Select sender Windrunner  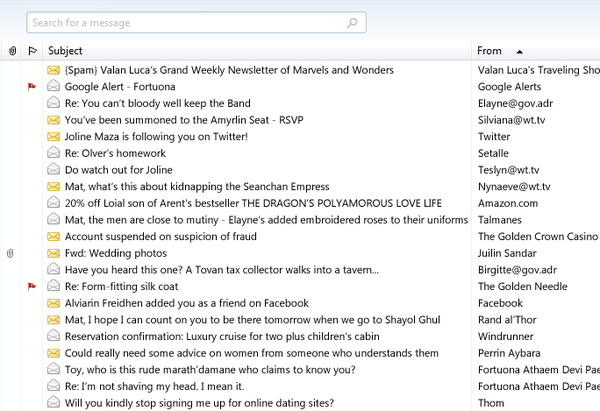pos(505,336)
